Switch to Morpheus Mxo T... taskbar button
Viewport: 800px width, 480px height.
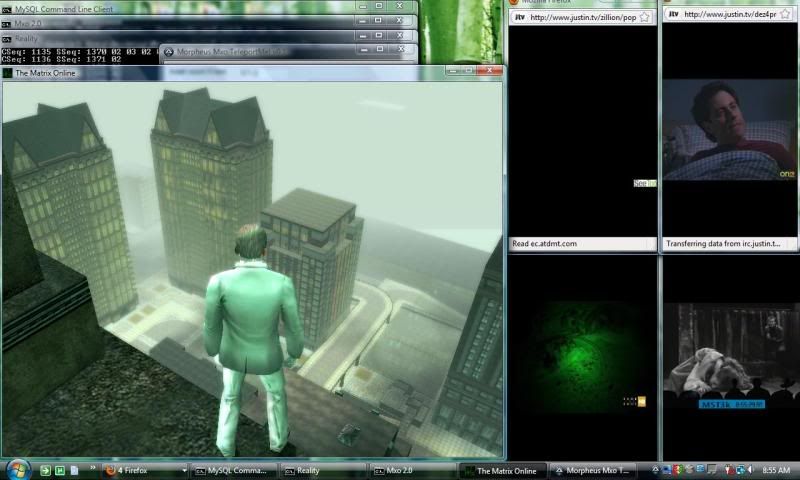[594, 471]
